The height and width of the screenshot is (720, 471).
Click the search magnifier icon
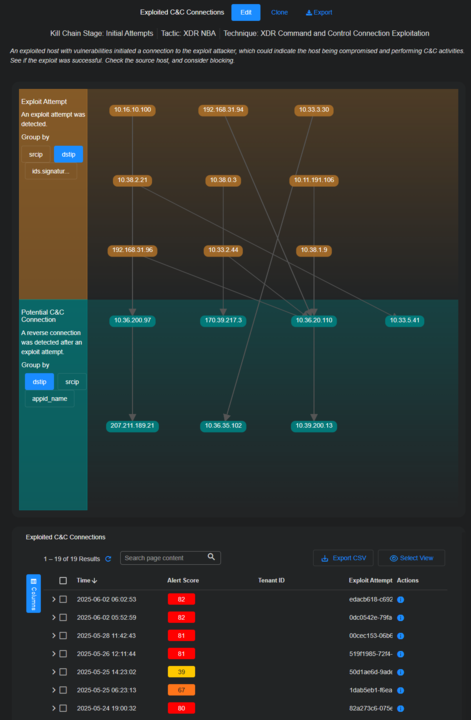click(x=211, y=557)
